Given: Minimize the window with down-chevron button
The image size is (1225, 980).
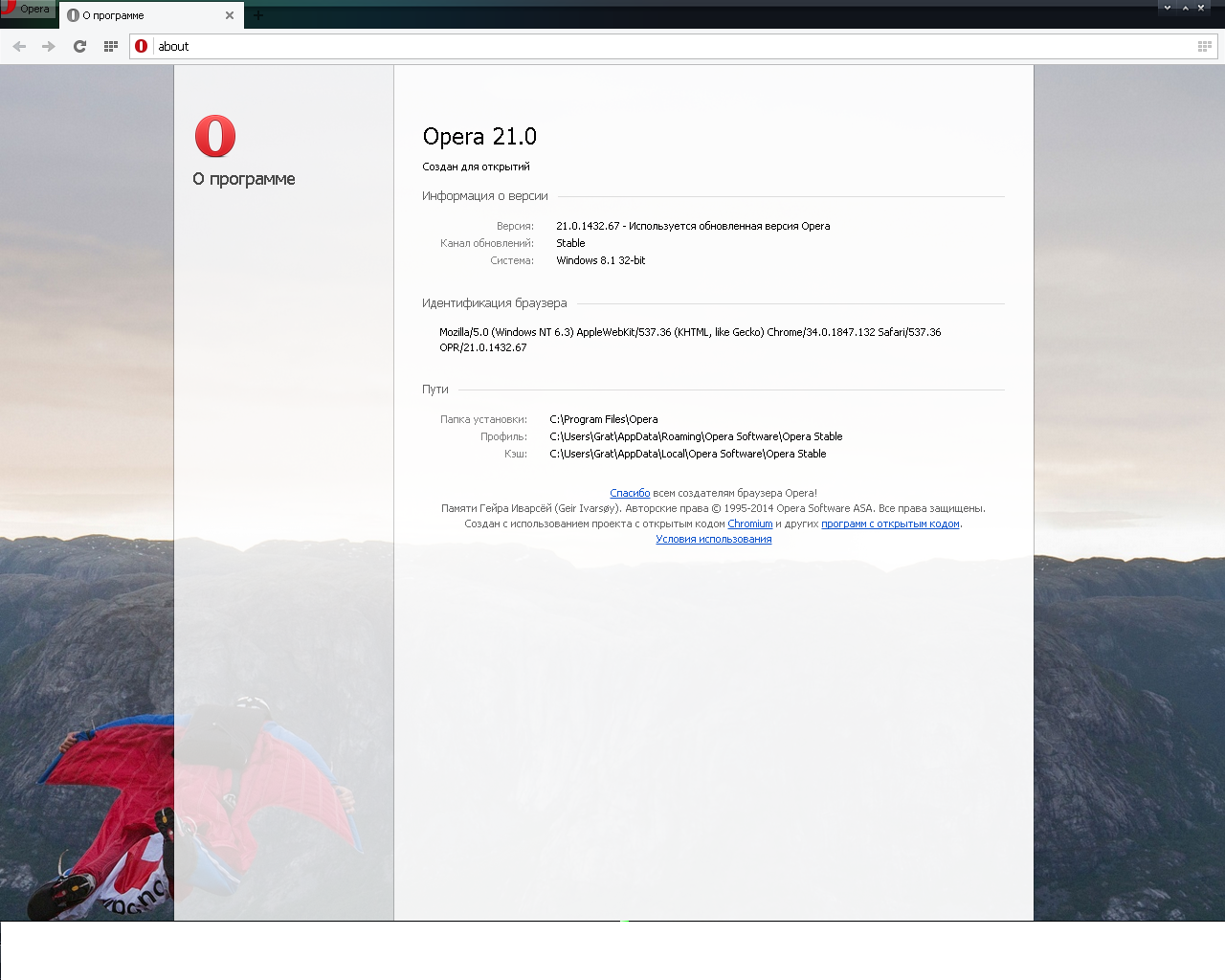Looking at the screenshot, I should pyautogui.click(x=1168, y=8).
